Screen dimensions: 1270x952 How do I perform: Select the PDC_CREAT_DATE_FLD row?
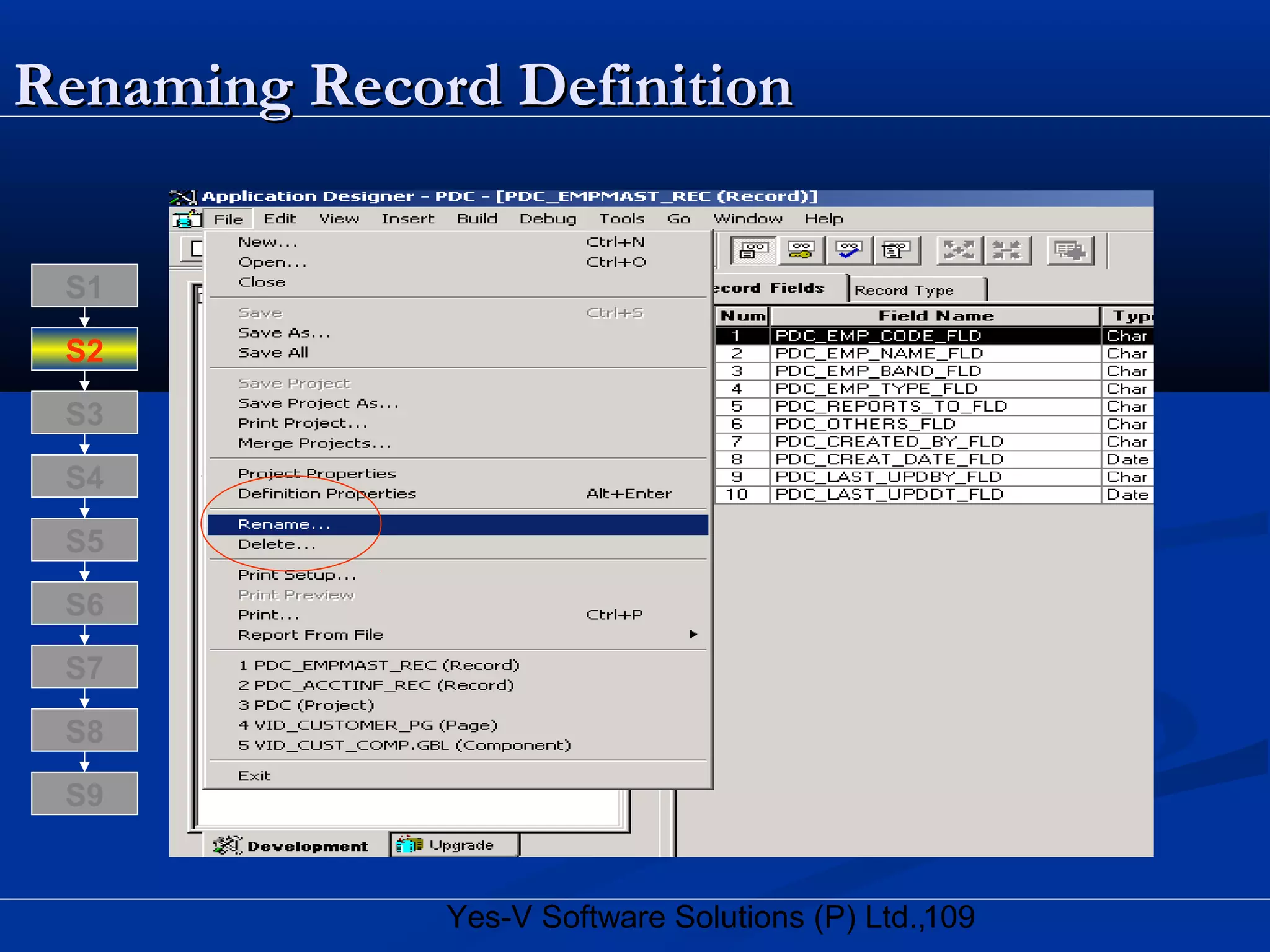pyautogui.click(x=934, y=459)
